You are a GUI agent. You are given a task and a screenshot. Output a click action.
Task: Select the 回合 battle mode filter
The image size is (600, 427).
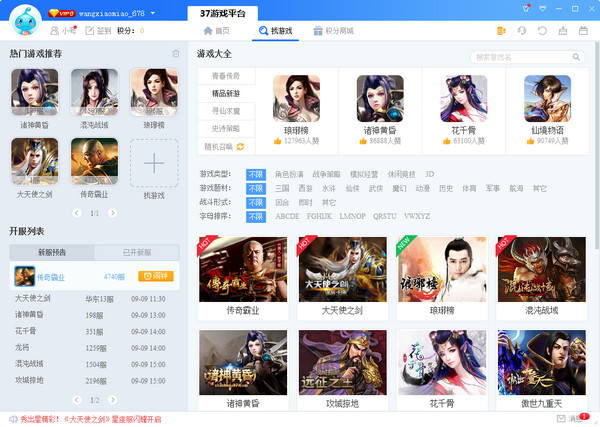pyautogui.click(x=283, y=202)
